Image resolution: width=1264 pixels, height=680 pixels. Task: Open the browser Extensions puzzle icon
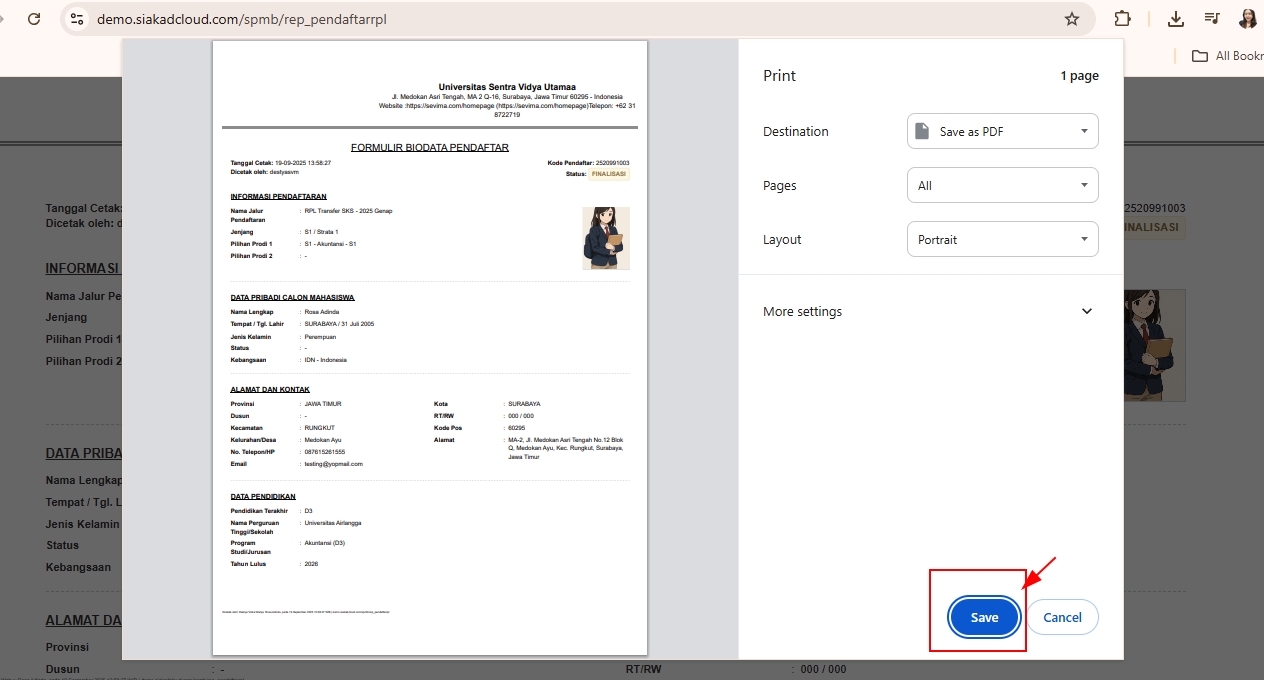1122,19
